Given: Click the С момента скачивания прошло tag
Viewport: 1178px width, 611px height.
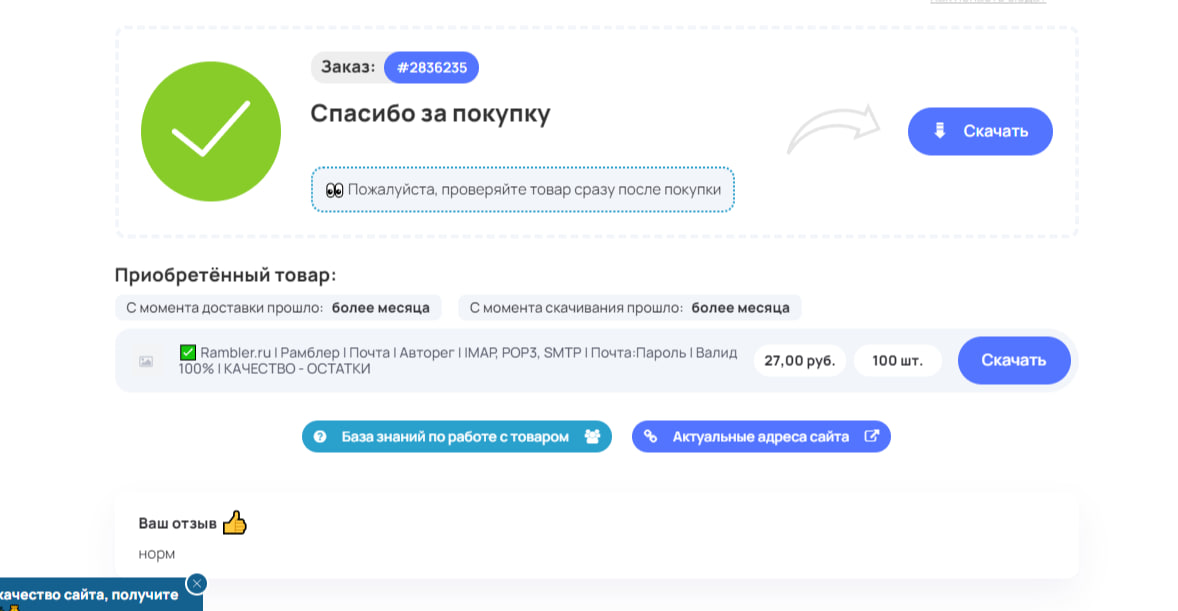Looking at the screenshot, I should coord(630,307).
